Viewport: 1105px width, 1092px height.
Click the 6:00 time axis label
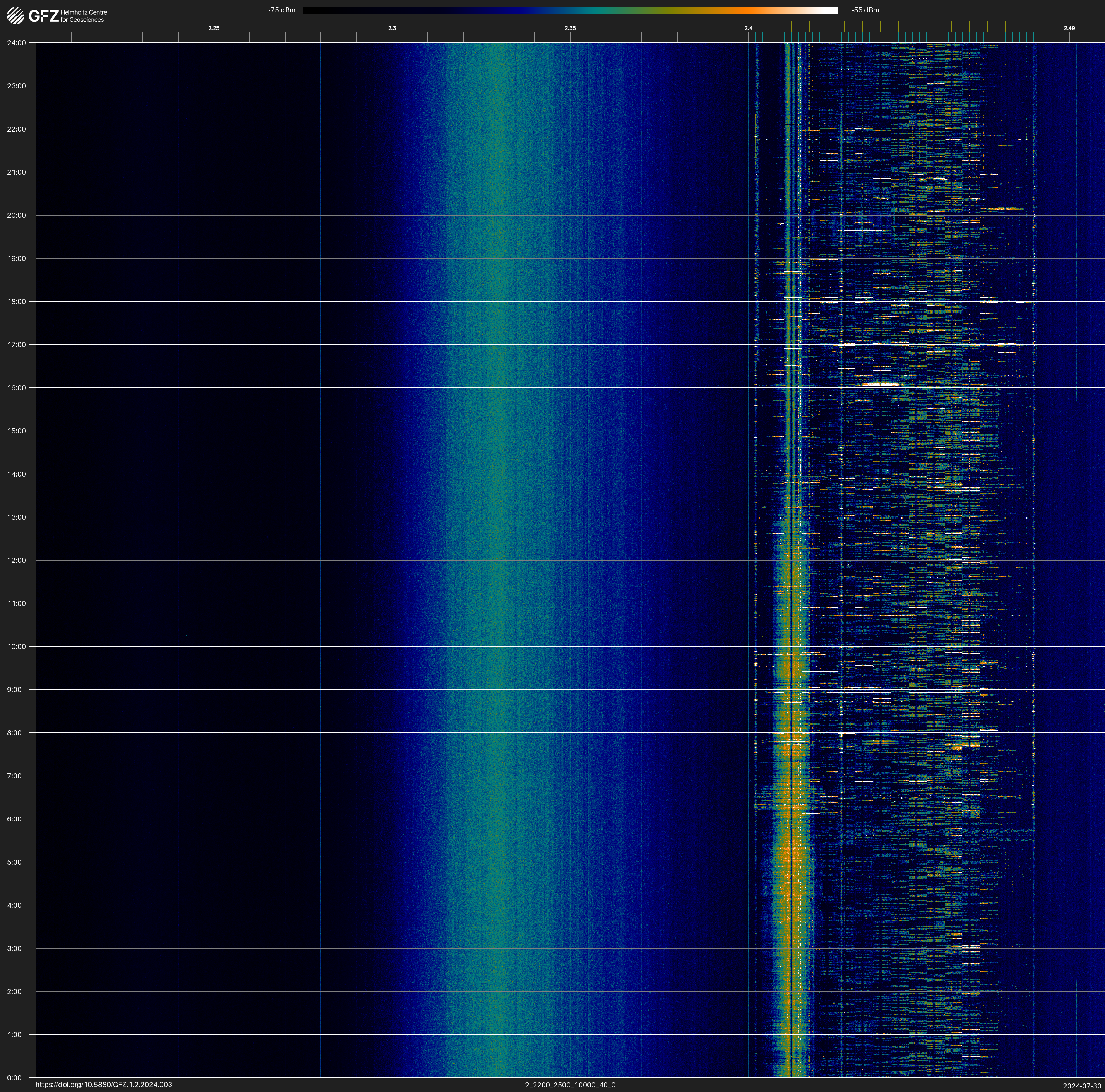point(14,819)
